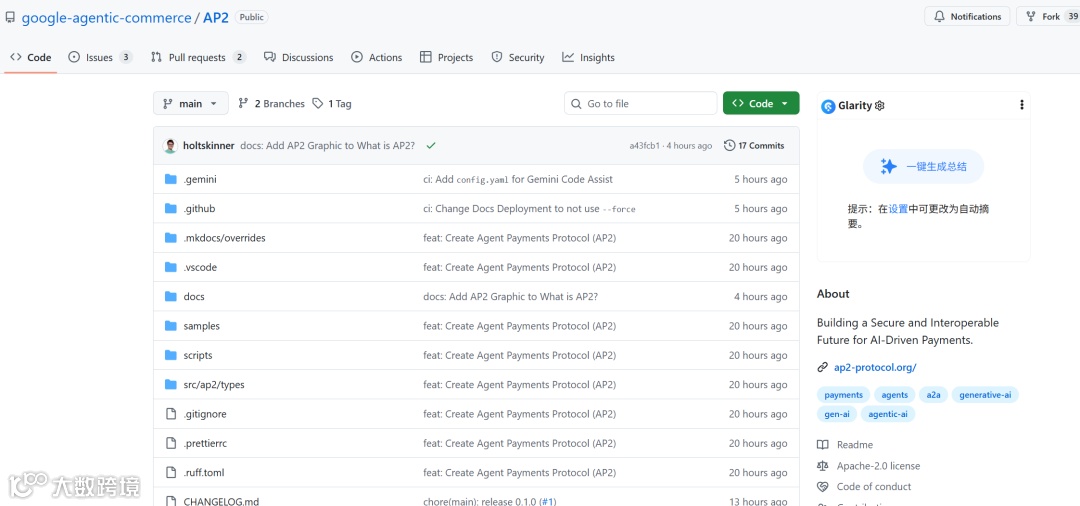Open the src/ap2/types folder
The image size is (1080, 506).
[214, 385]
